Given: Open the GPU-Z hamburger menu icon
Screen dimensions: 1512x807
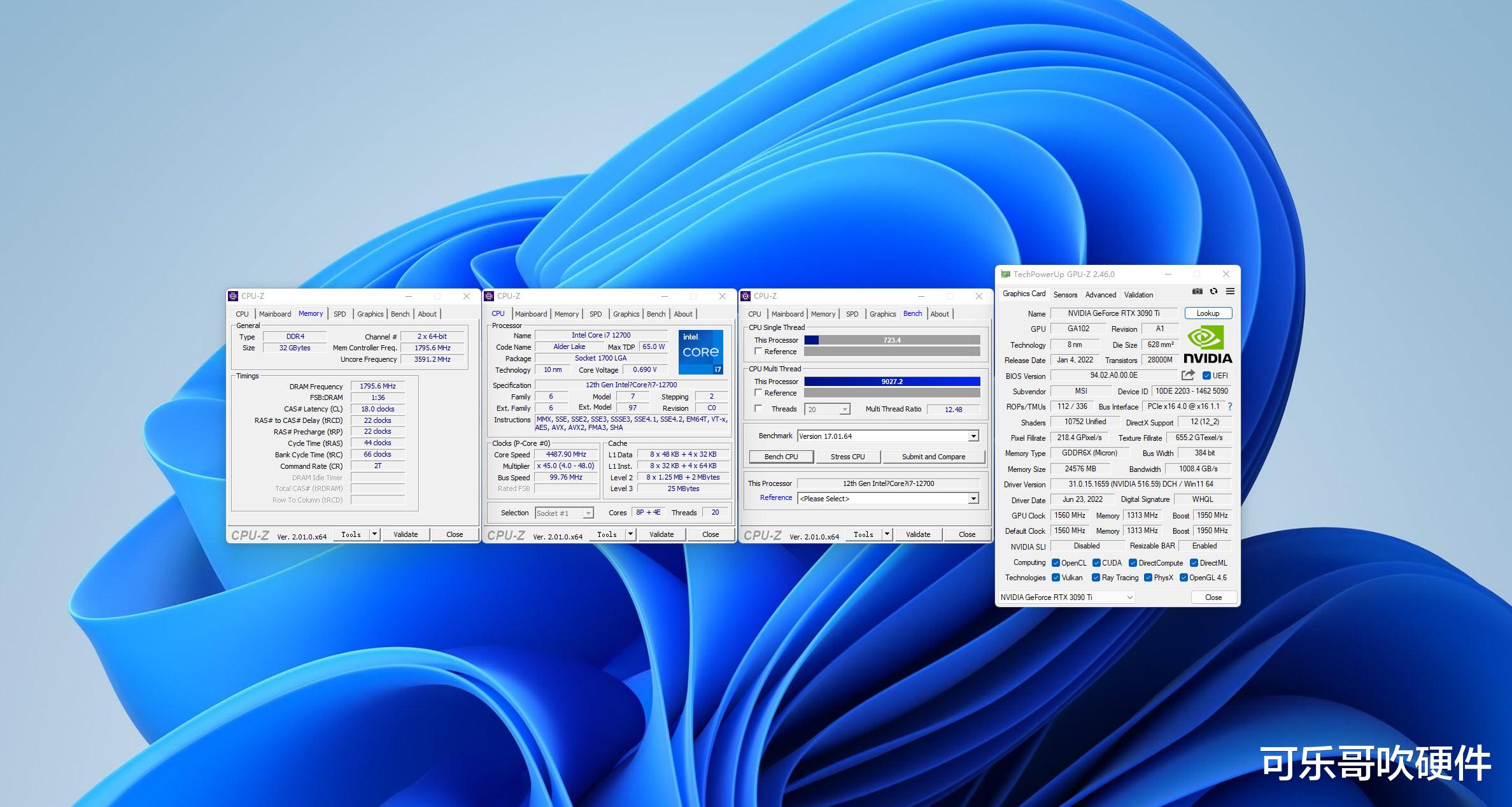Looking at the screenshot, I should tap(1230, 292).
